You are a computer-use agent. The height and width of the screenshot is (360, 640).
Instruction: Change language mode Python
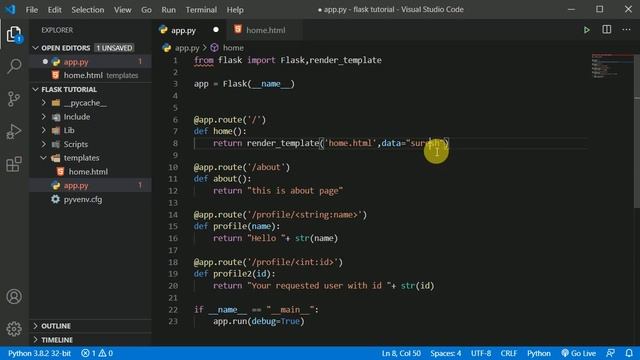[x=538, y=353]
